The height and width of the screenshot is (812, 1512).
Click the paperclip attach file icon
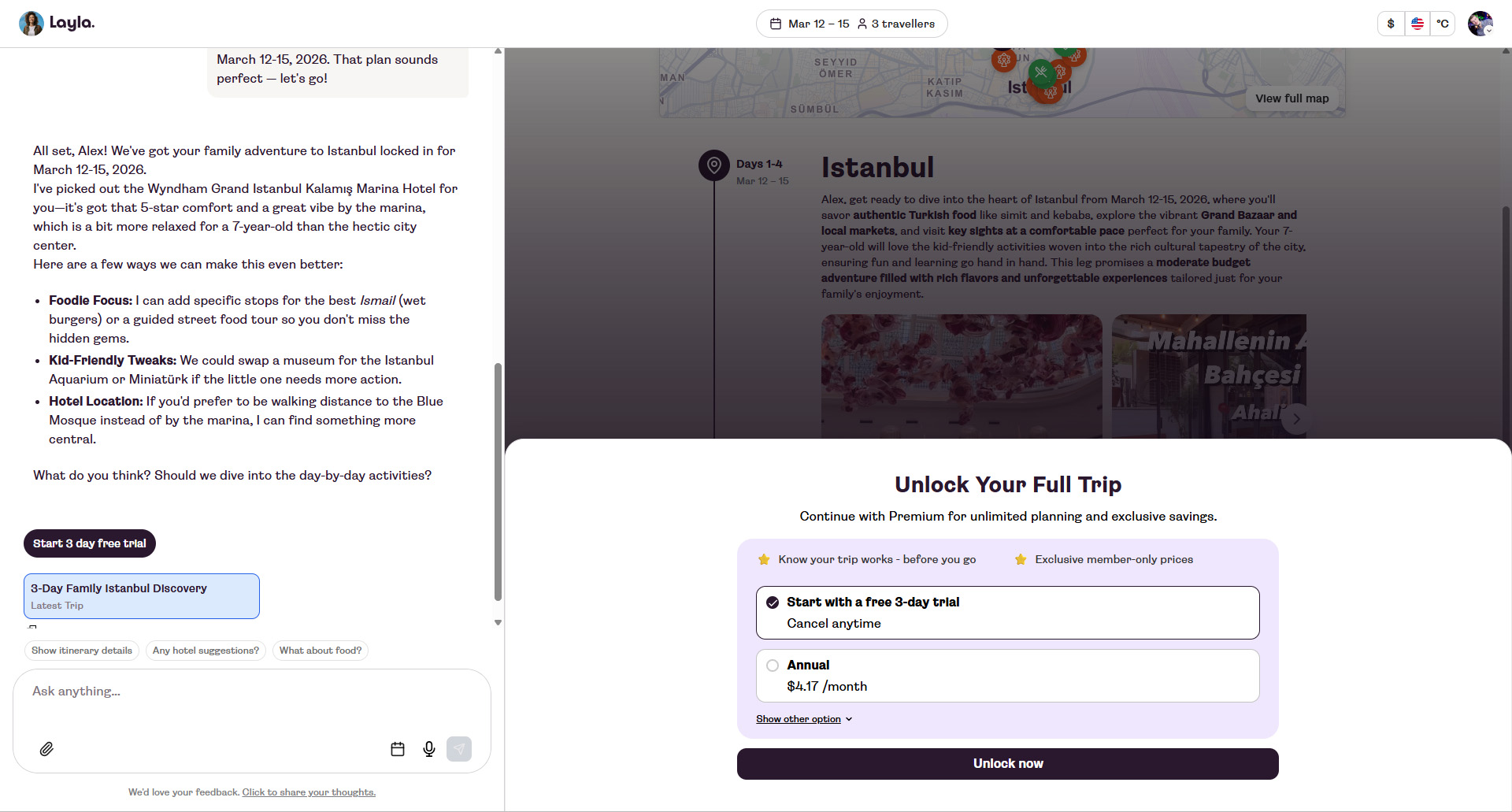point(46,749)
